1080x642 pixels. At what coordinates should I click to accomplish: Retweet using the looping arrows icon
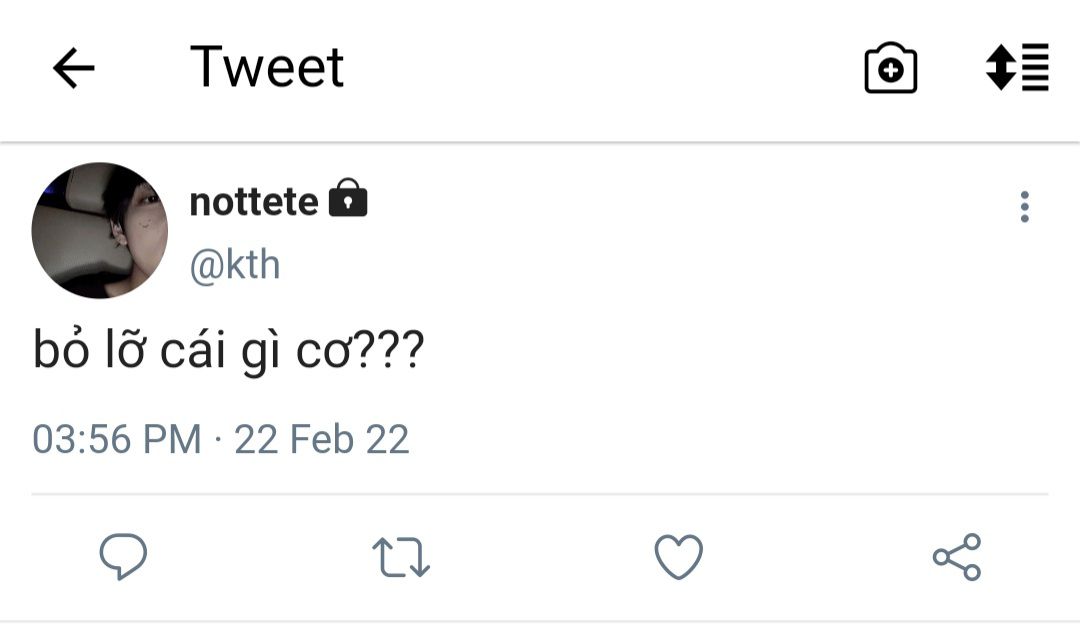point(401,557)
